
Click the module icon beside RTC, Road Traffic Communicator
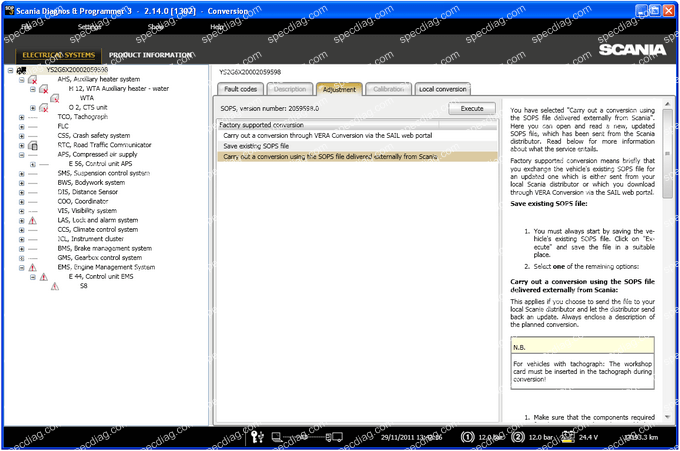click(x=33, y=145)
